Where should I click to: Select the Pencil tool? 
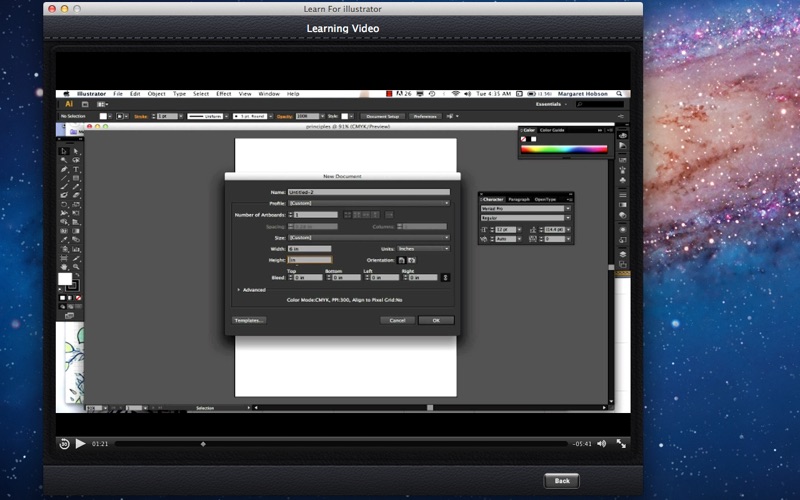pyautogui.click(x=76, y=187)
